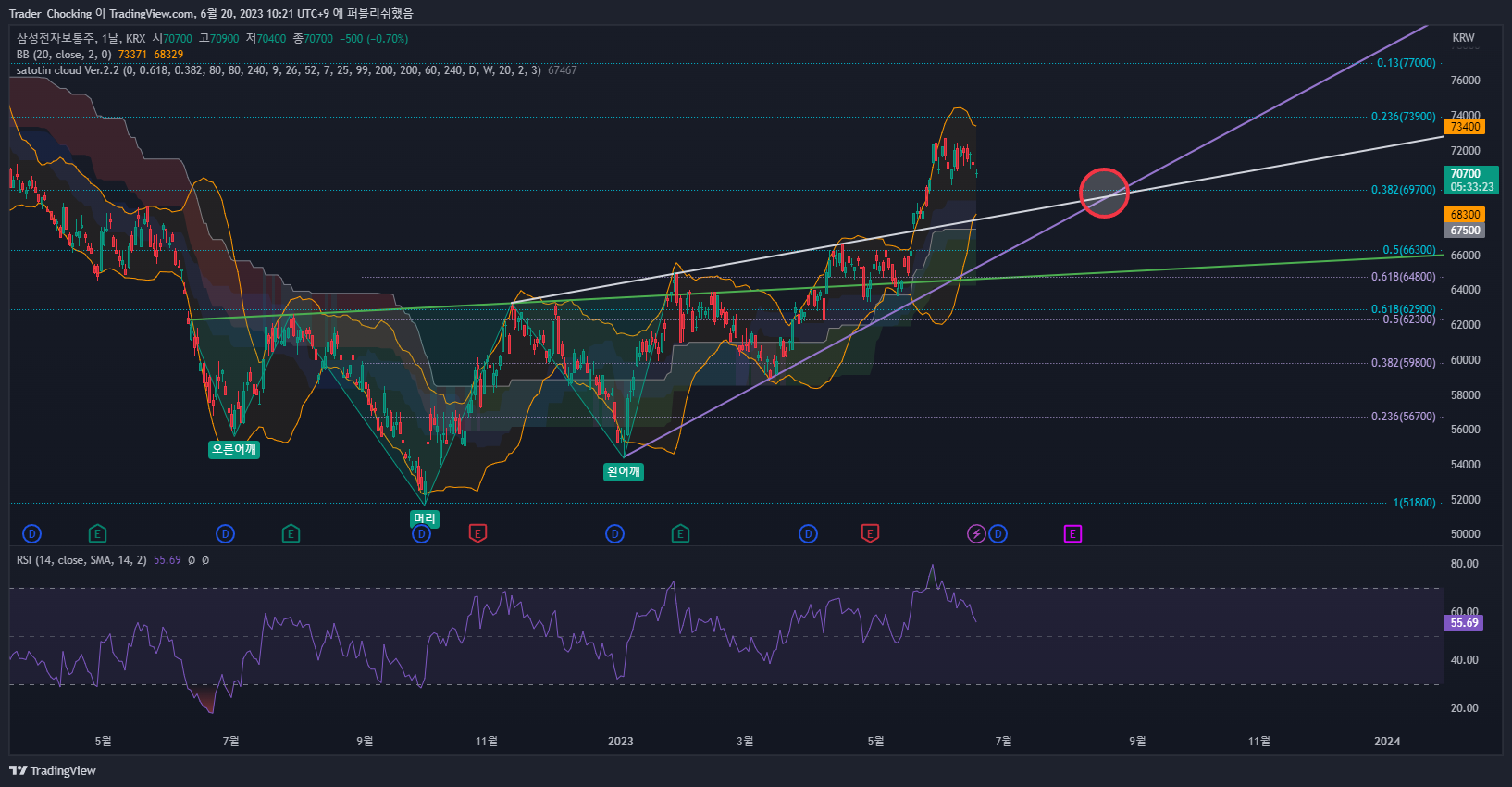Screen dimensions: 1512x787
Task: Click the 0.236(73900) Fibonacci level label
Action: 1404,117
